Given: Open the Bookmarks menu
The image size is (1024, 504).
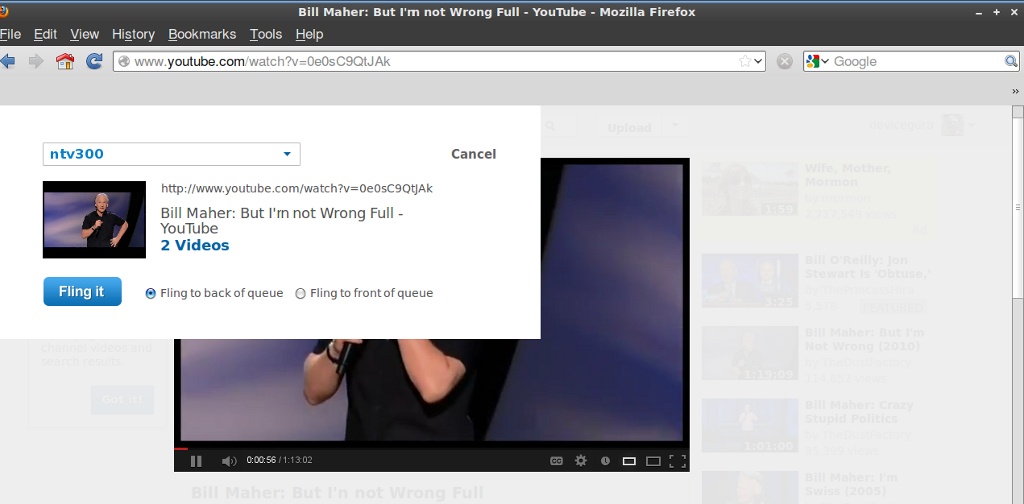Looking at the screenshot, I should coord(202,34).
